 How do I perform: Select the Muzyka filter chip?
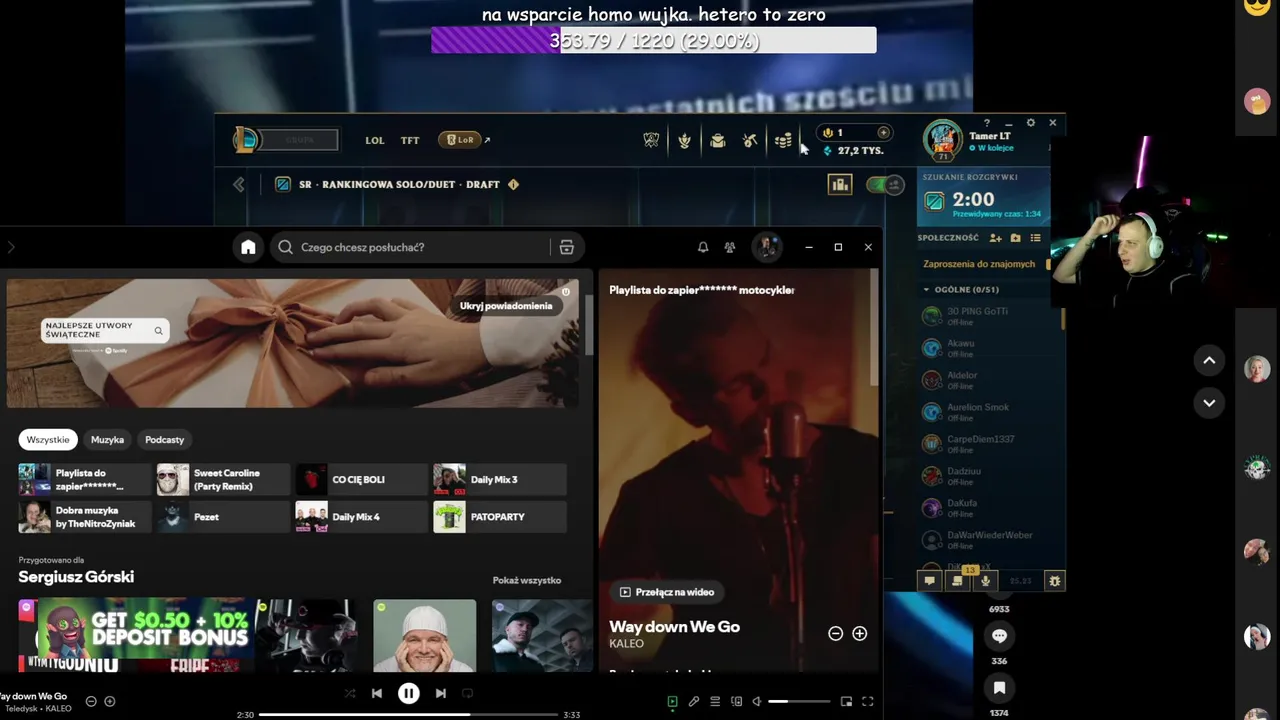click(107, 439)
